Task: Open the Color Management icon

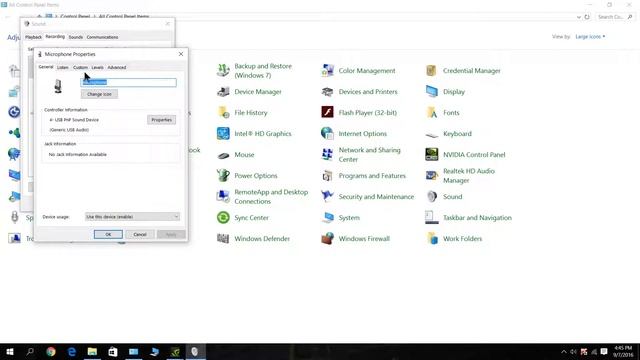Action: 327,71
